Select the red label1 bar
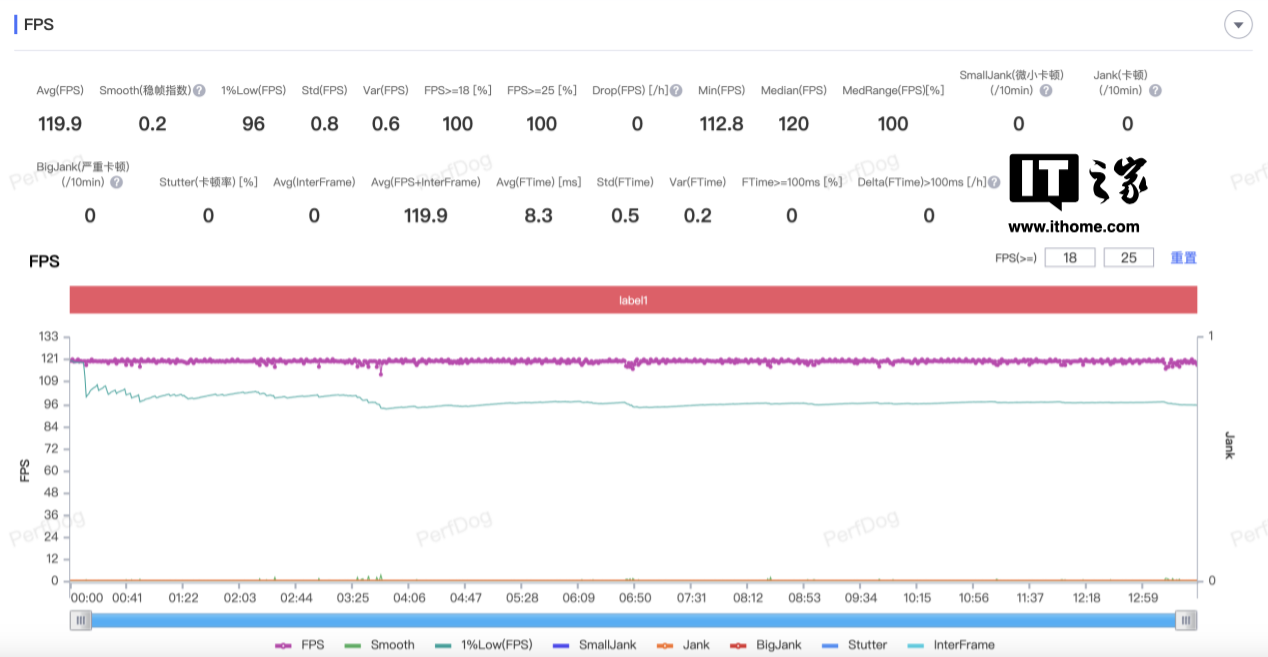 [633, 299]
